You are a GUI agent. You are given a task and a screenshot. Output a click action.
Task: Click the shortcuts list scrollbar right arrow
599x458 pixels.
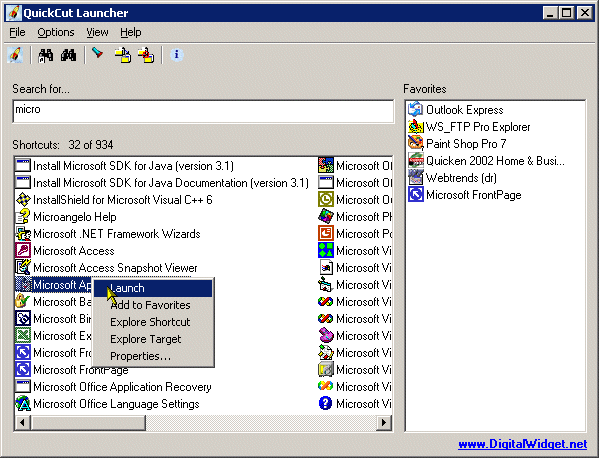point(383,422)
